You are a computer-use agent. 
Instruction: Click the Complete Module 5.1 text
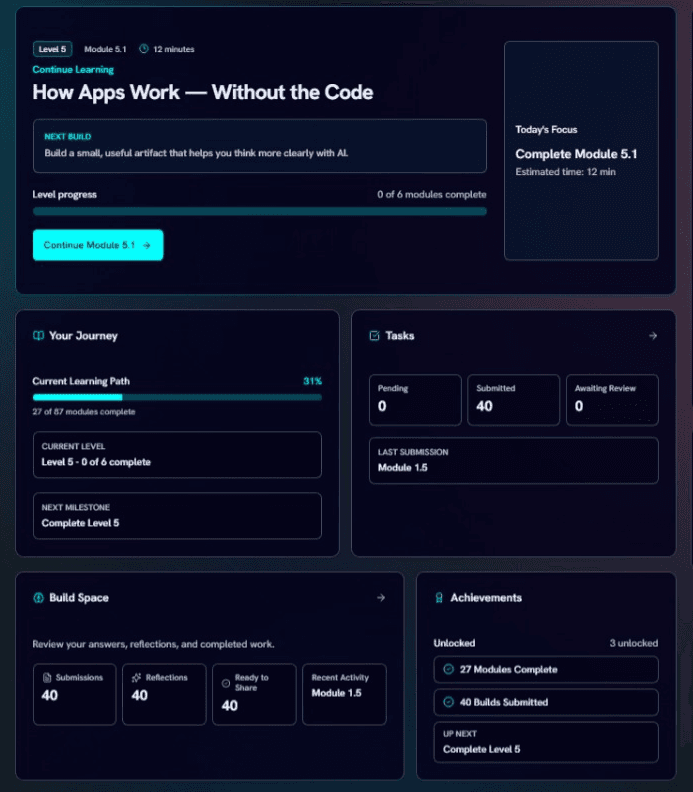coord(576,154)
